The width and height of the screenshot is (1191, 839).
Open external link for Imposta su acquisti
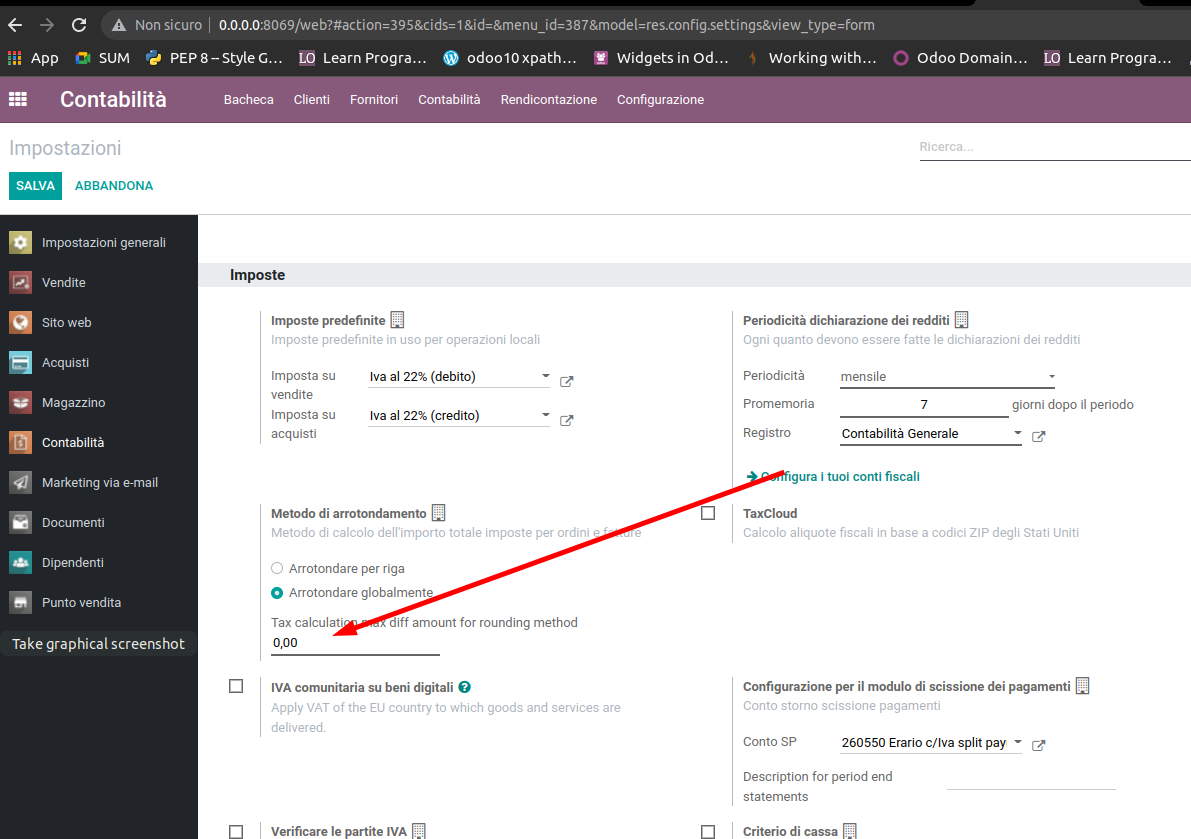click(x=567, y=420)
